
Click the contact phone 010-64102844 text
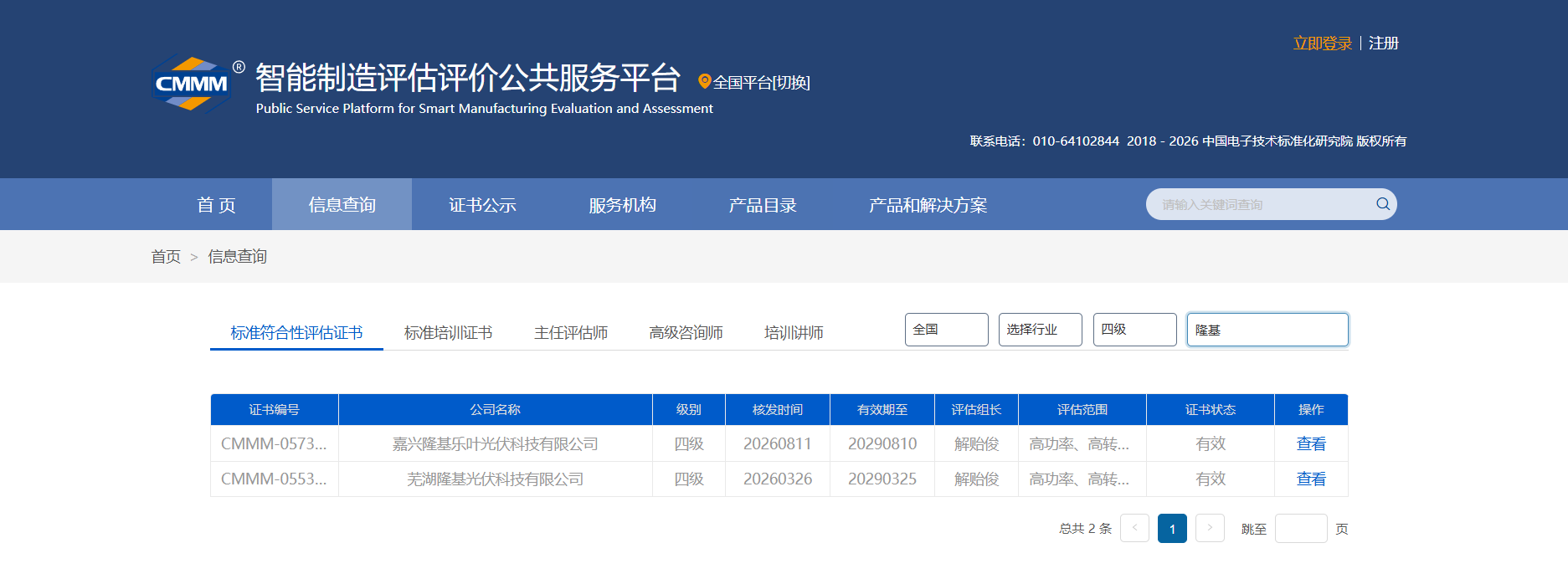pyautogui.click(x=1076, y=141)
